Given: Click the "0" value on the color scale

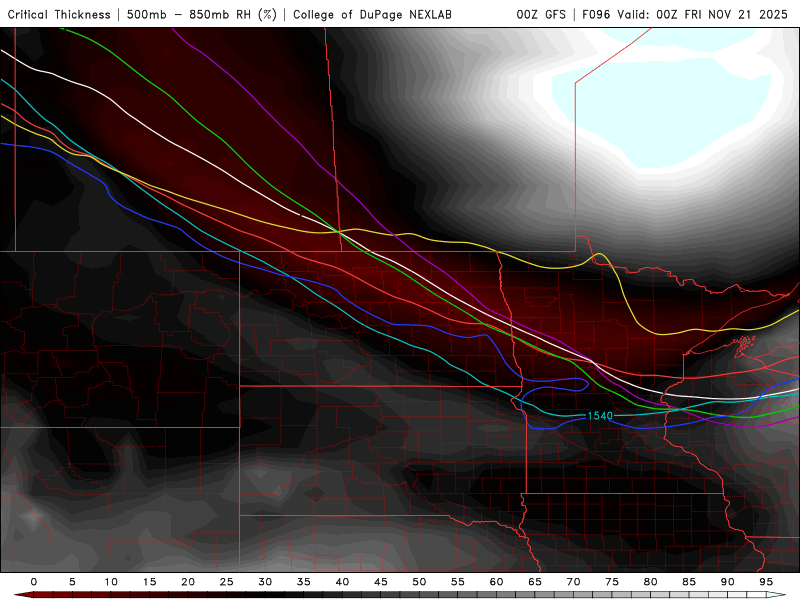Looking at the screenshot, I should pos(34,582).
